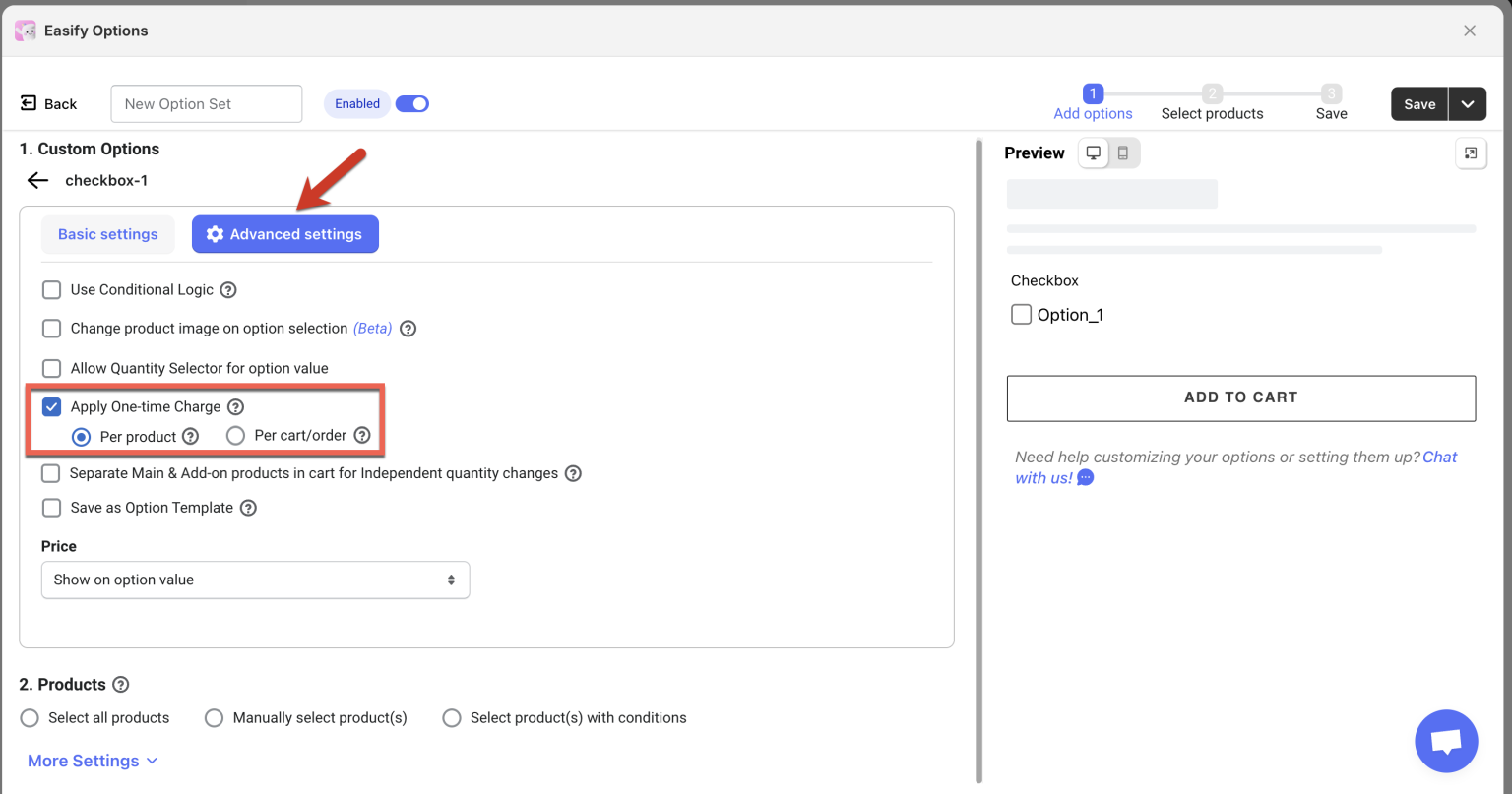Expand More Settings section
Viewport: 1512px width, 794px height.
tap(93, 761)
